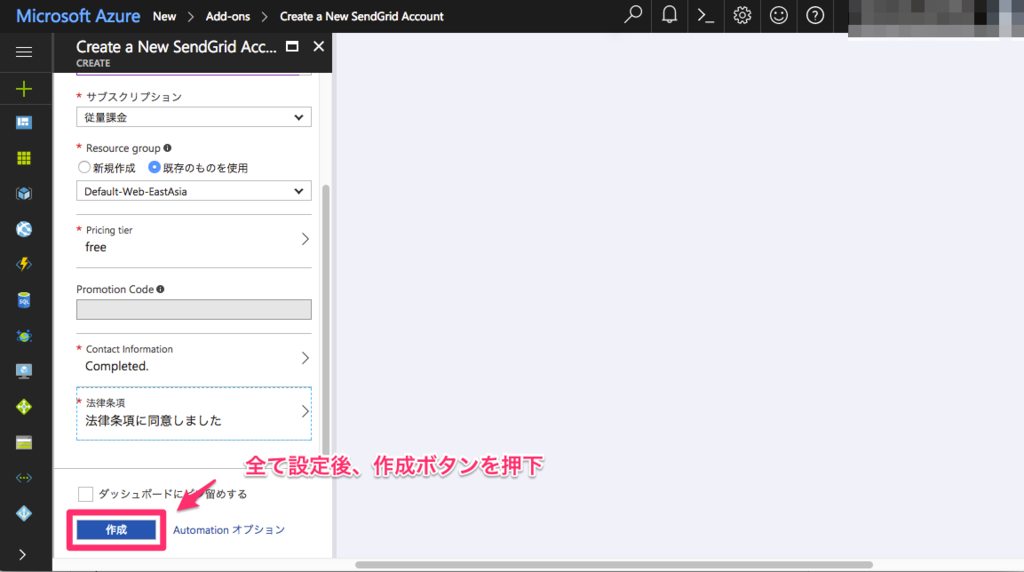Open the Dashboard icon in the sidebar
Screen dimensions: 1024x572
(x=24, y=123)
